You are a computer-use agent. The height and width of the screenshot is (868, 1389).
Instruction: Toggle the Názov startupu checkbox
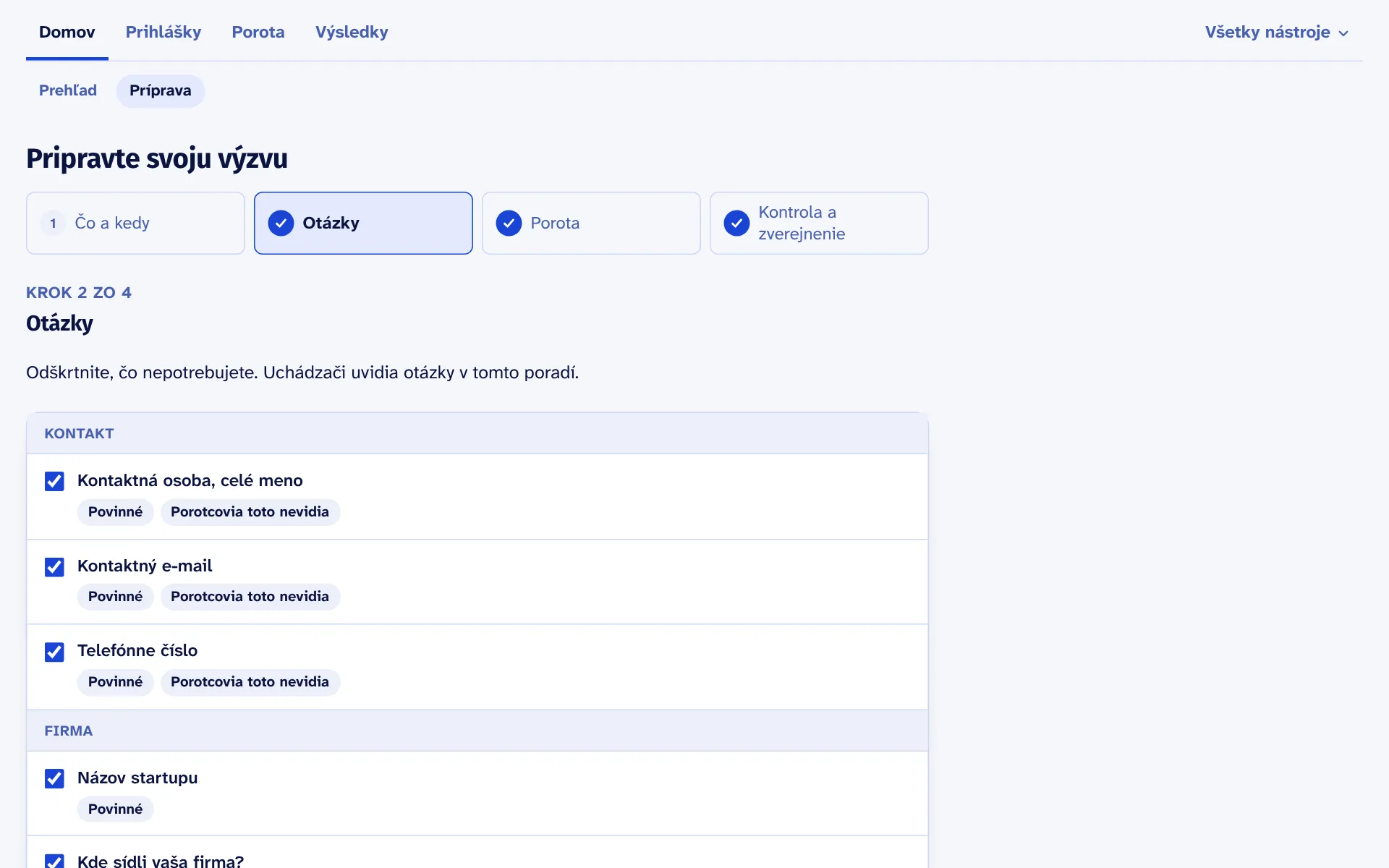54,778
